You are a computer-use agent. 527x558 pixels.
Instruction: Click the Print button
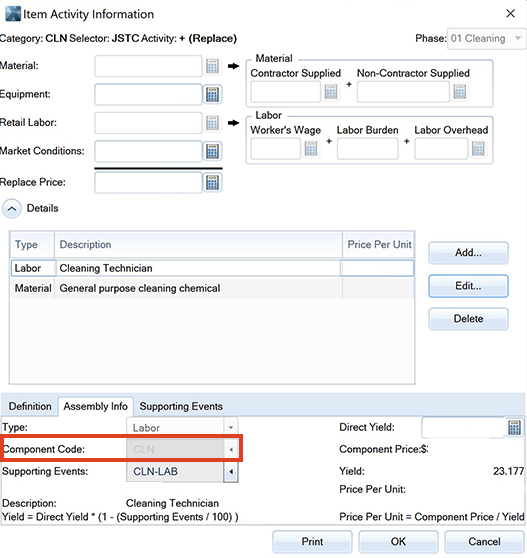312,542
